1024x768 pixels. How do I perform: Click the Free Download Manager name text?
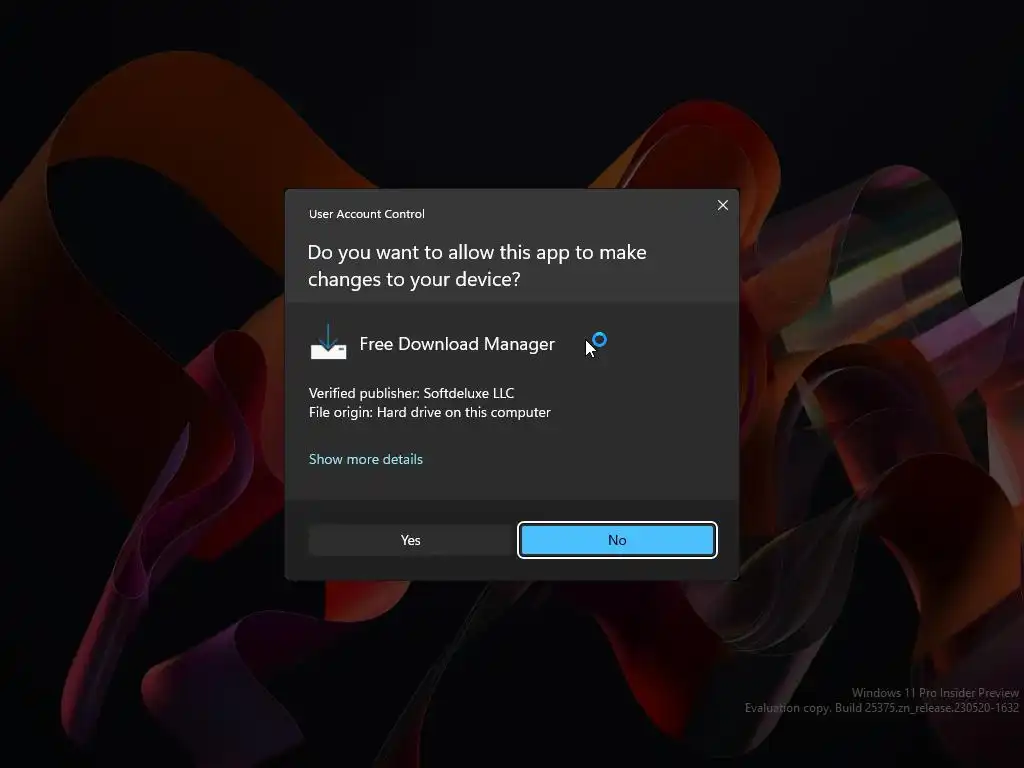(457, 344)
